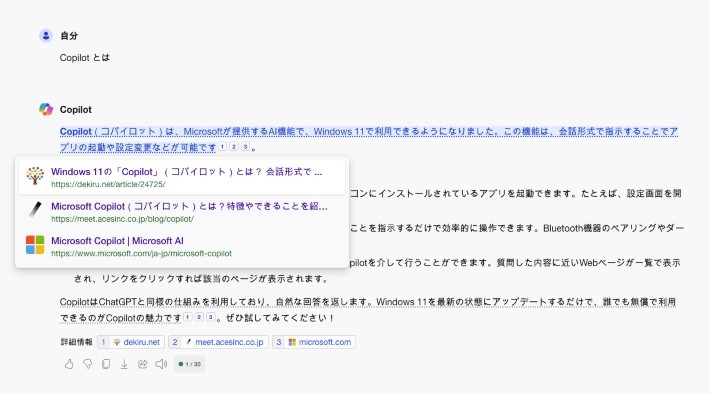The width and height of the screenshot is (710, 394).
Task: Click the text ぜひ試してみてください！
Action: [280, 318]
